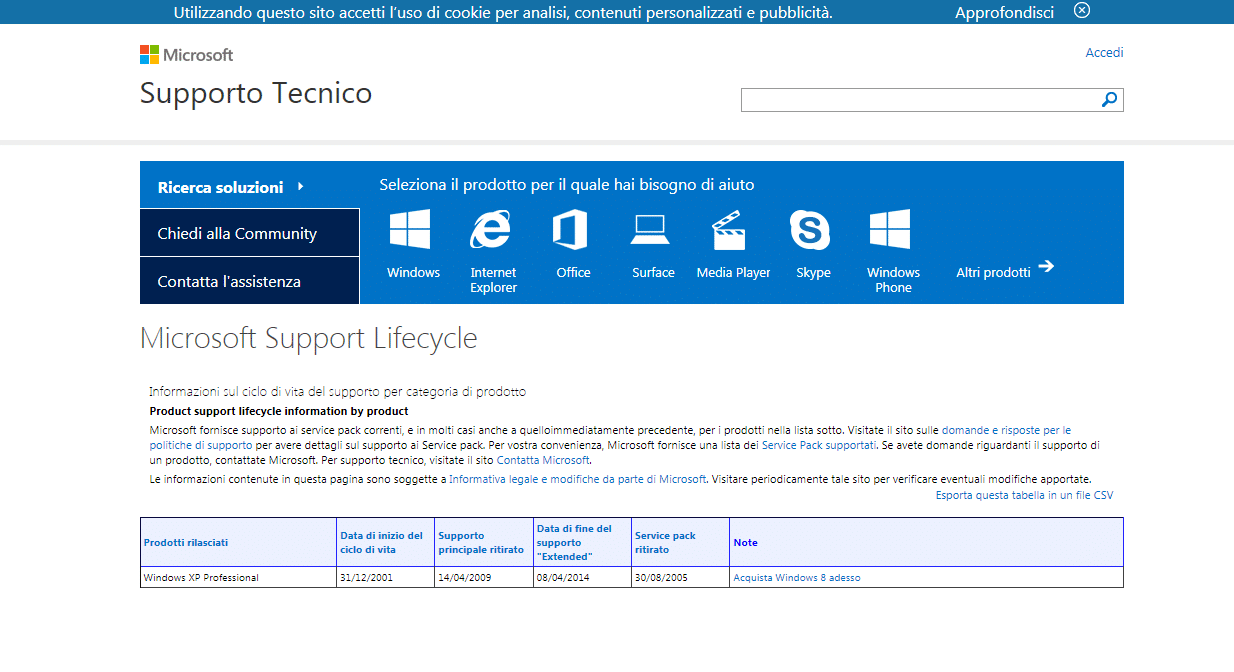
Task: Click the Supporto Tecnico heading
Action: pyautogui.click(x=256, y=93)
